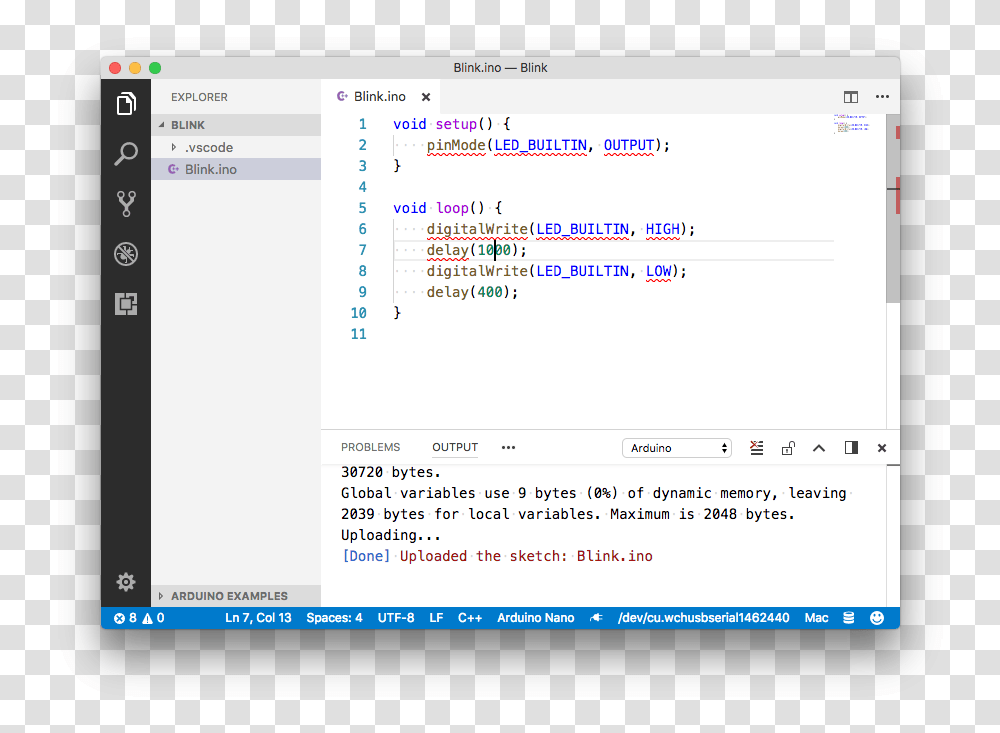Change encoding via UTF-8
This screenshot has height=733, width=1000.
point(395,618)
